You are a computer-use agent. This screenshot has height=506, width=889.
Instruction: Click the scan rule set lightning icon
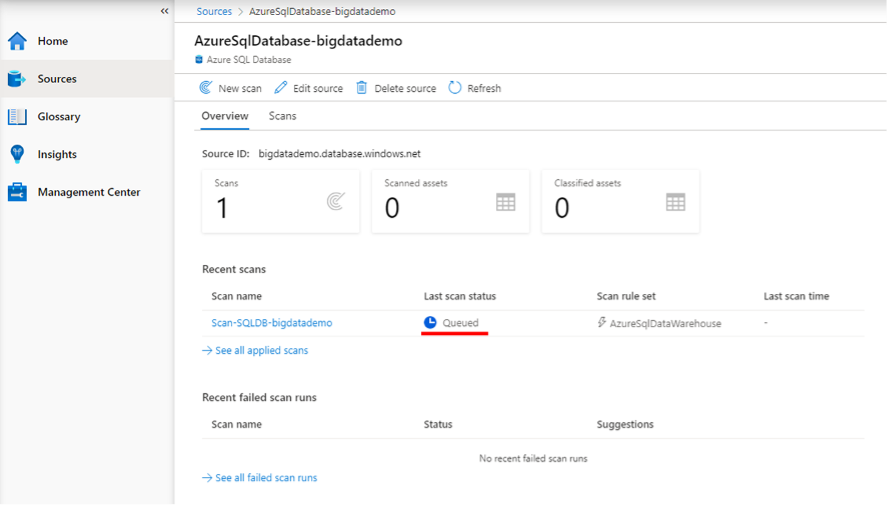click(x=602, y=322)
